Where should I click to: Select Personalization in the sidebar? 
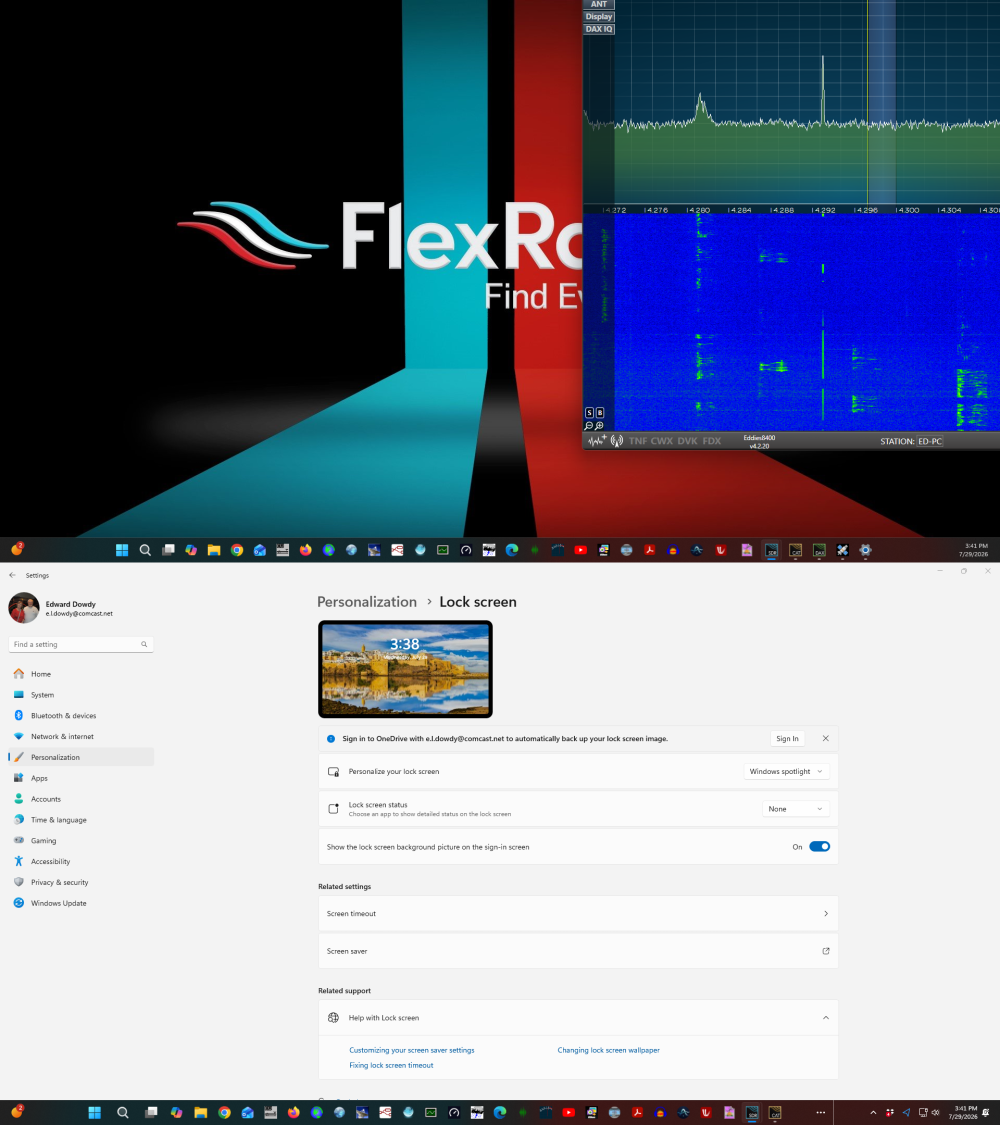[x=81, y=757]
